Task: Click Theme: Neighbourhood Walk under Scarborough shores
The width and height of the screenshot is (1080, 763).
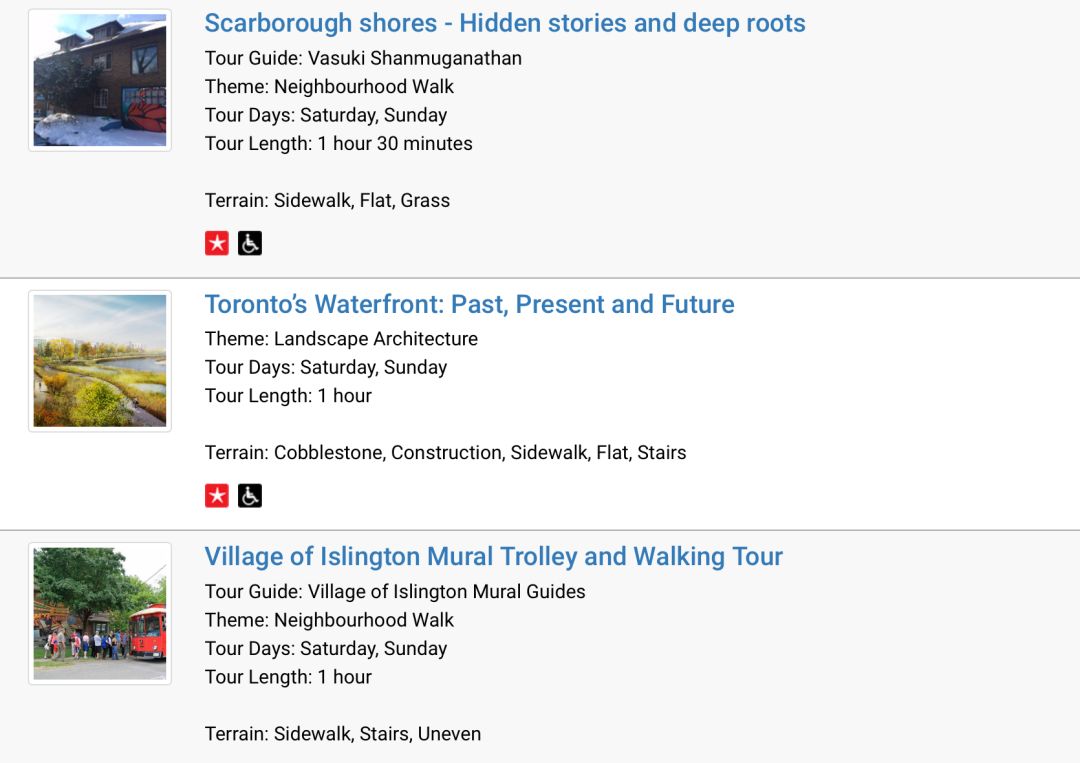Action: 329,87
